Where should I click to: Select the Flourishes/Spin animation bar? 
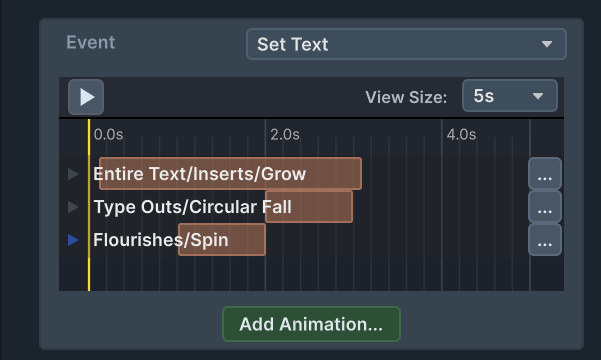coord(222,240)
